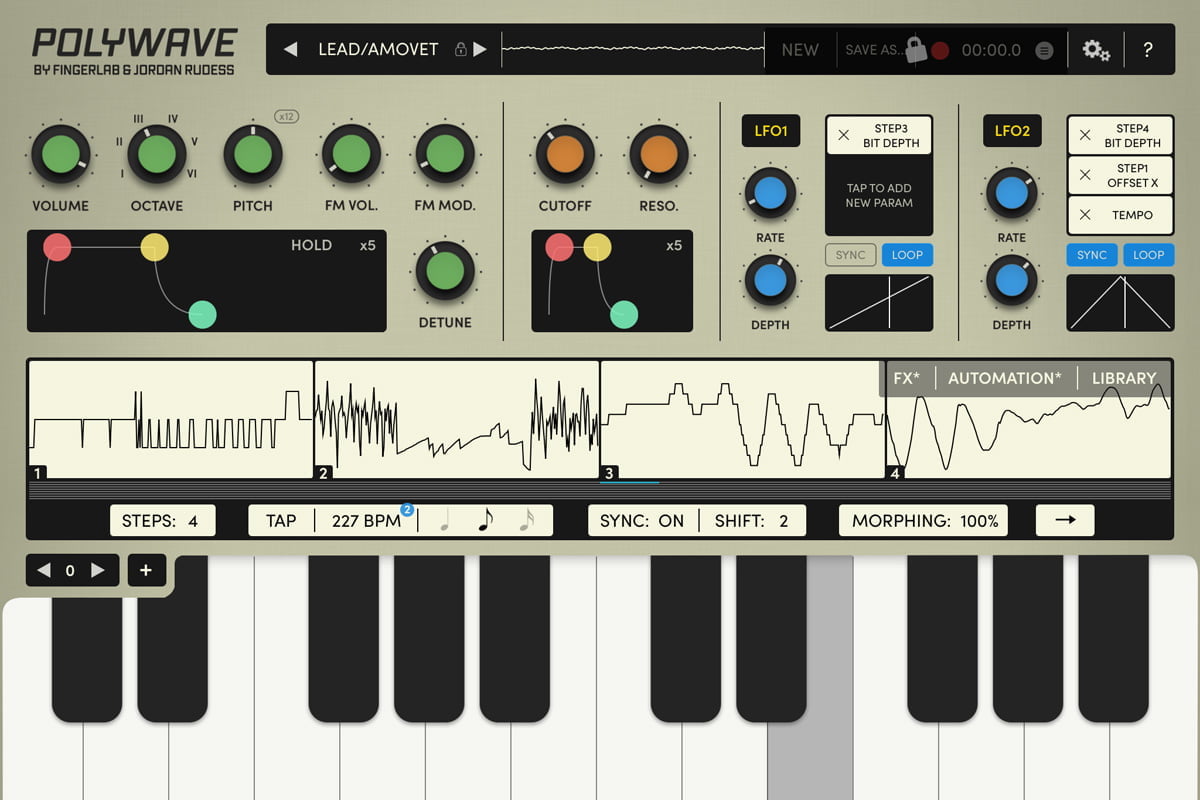Click the striped ribbon strip under waveforms
Viewport: 1200px width, 800px height.
(600, 490)
